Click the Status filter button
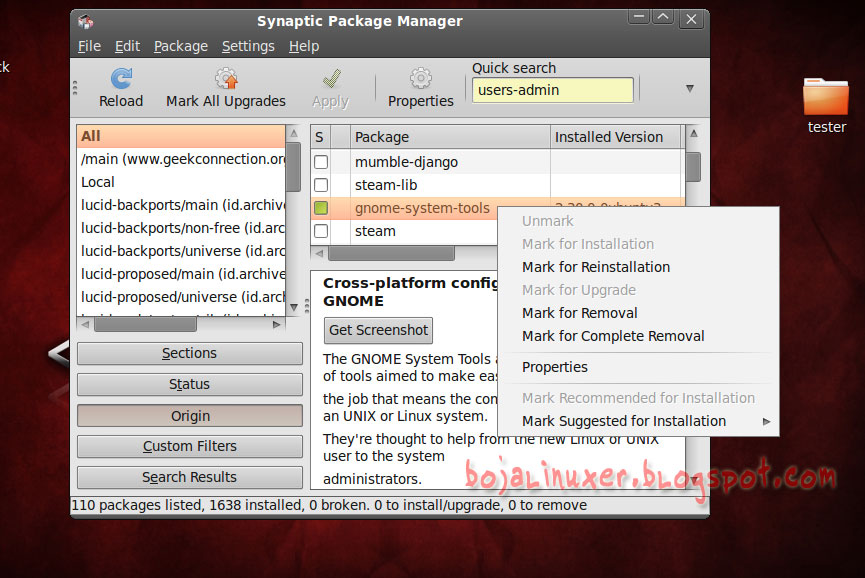Screen dimensions: 865x578 (x=190, y=384)
